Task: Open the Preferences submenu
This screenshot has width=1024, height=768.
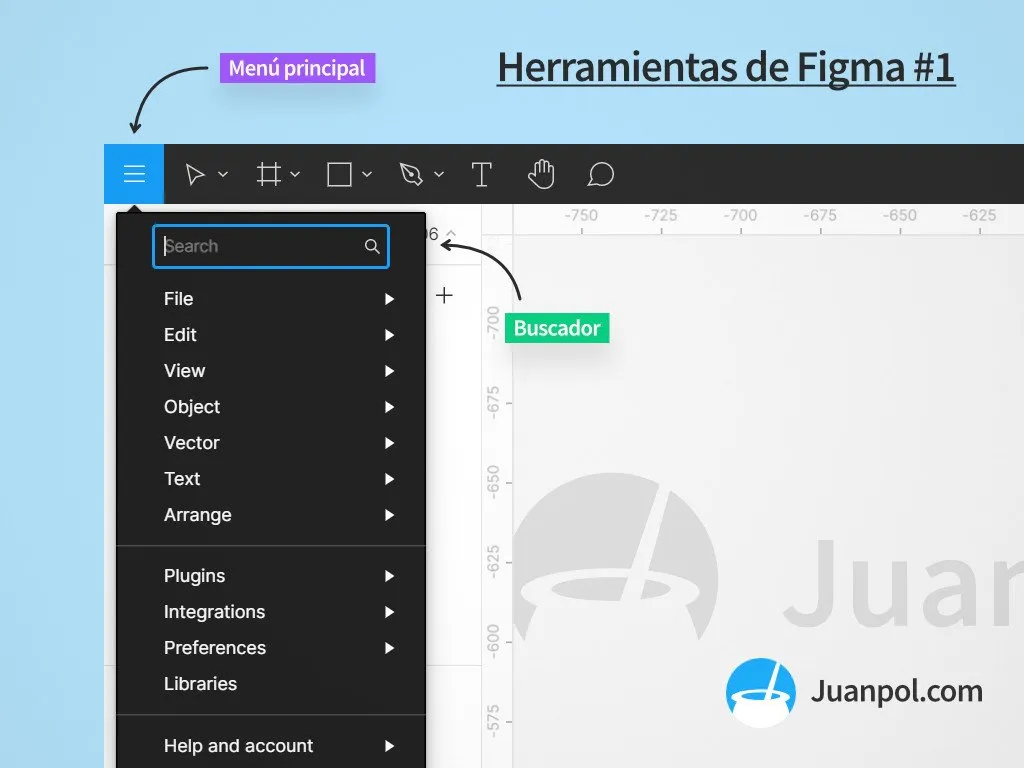Action: click(x=271, y=648)
